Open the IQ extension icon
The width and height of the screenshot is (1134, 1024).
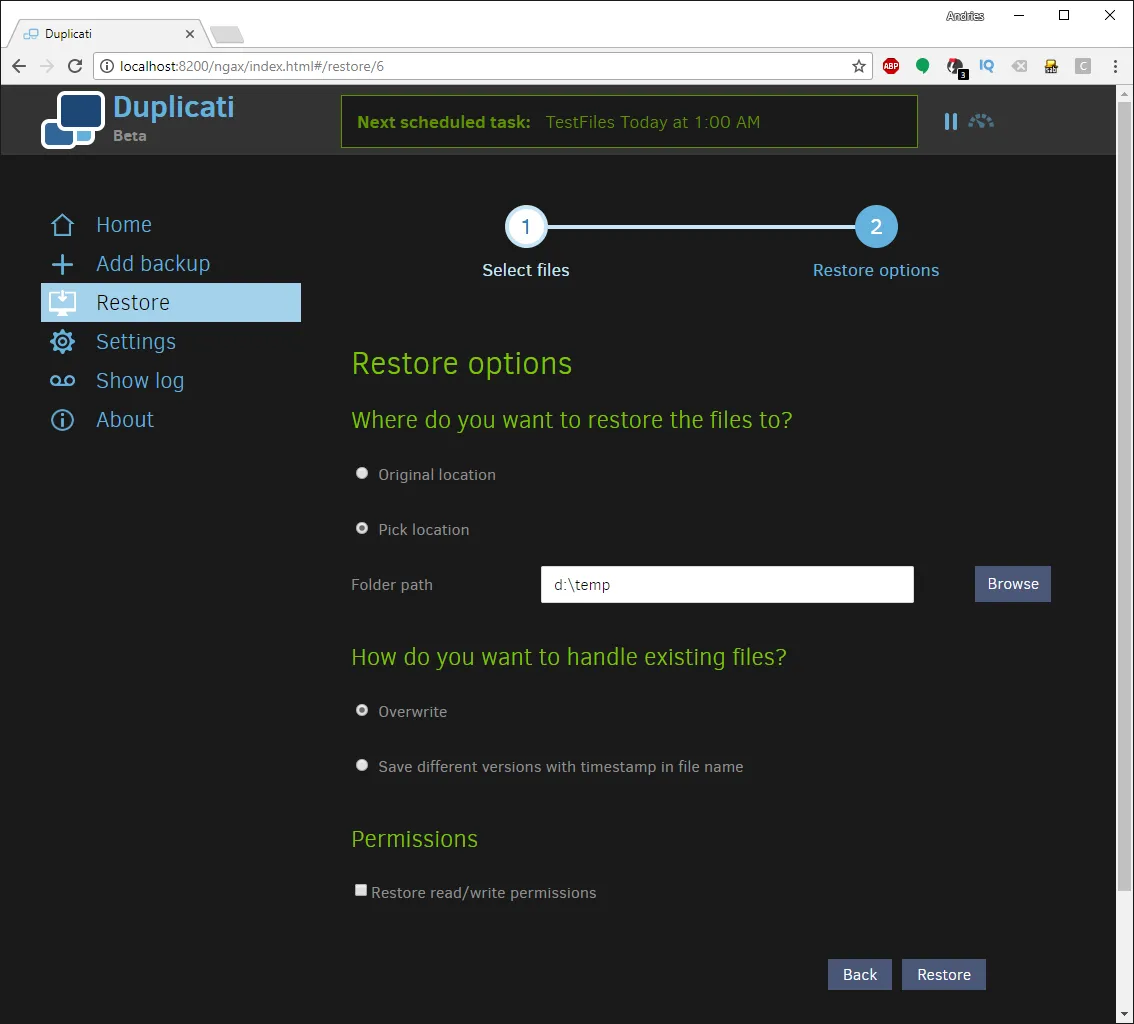[986, 67]
